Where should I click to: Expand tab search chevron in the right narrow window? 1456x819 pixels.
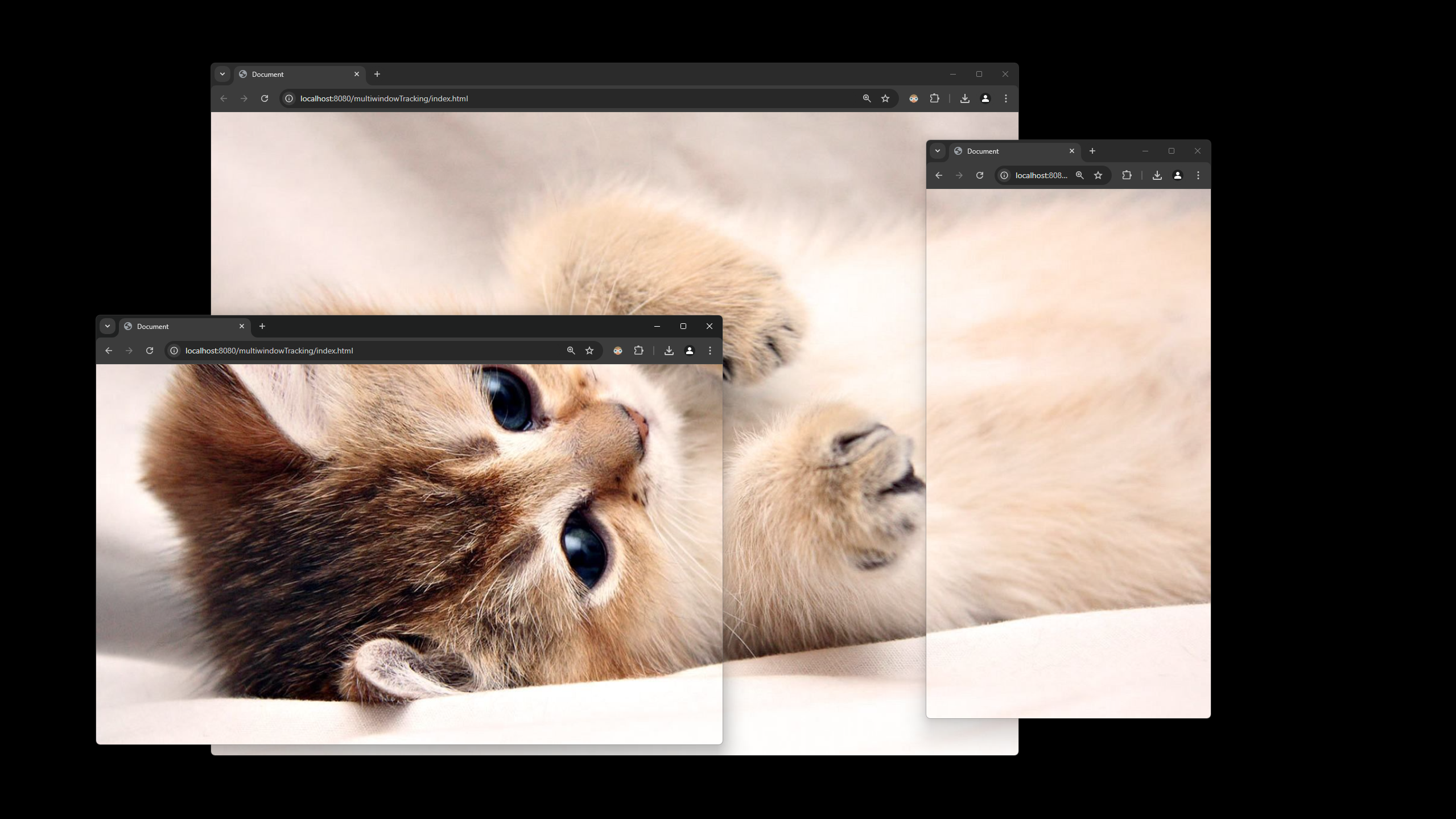938,151
